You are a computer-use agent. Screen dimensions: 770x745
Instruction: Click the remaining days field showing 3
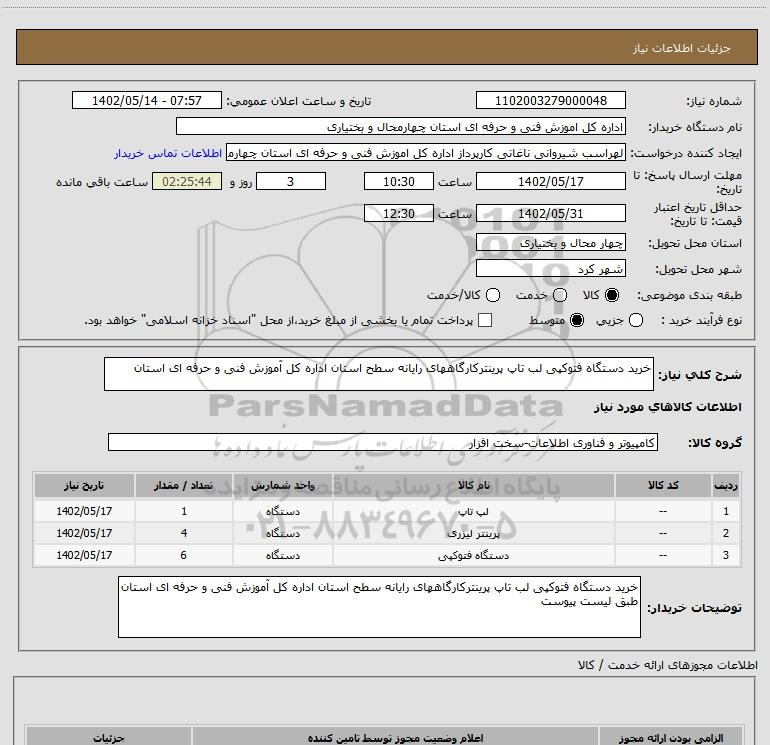click(291, 181)
